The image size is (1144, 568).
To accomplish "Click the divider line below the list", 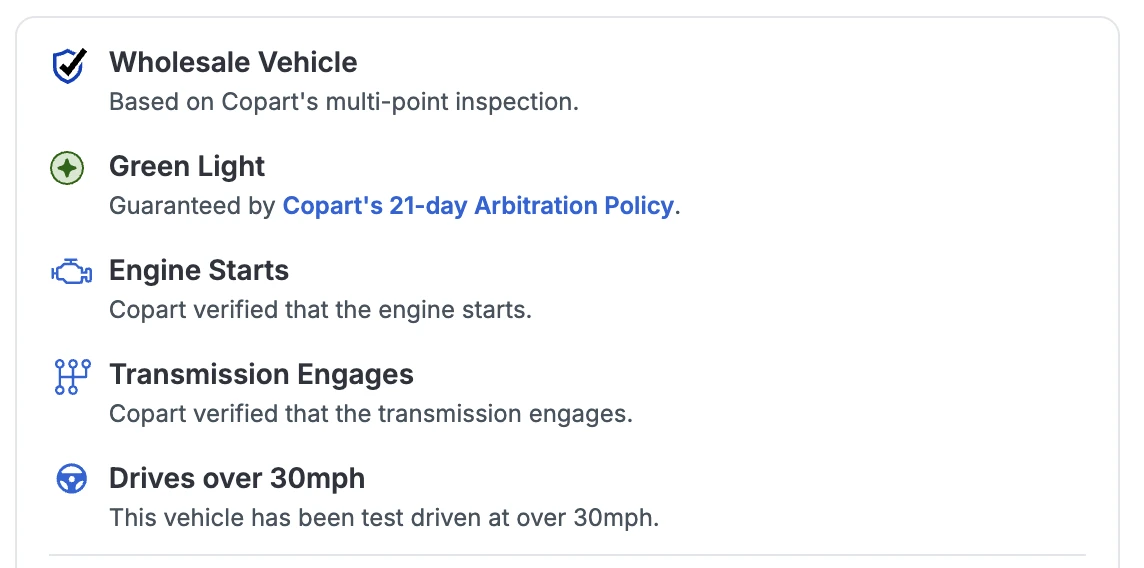I will click(x=566, y=555).
